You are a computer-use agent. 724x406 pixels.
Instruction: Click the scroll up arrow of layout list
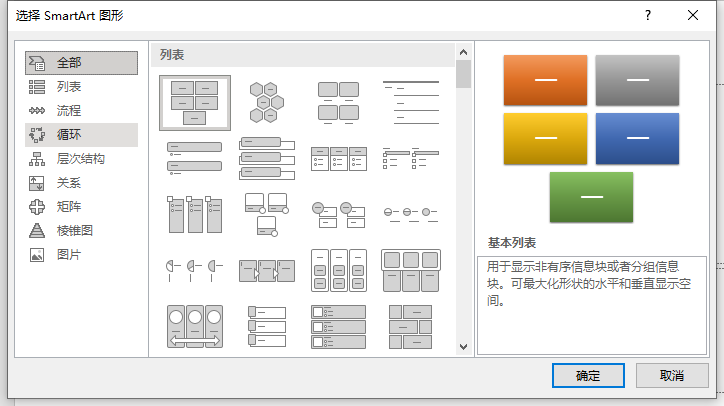coord(464,52)
